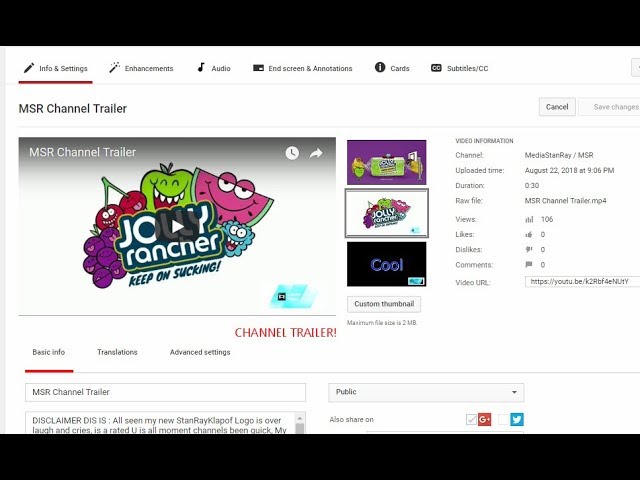Click the video title input field
Image resolution: width=640 pixels, height=480 pixels.
(165, 392)
